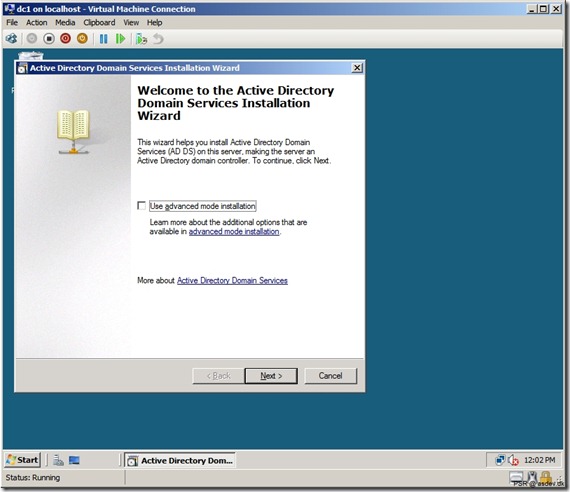Click the Revert toolbar icon

(158, 39)
